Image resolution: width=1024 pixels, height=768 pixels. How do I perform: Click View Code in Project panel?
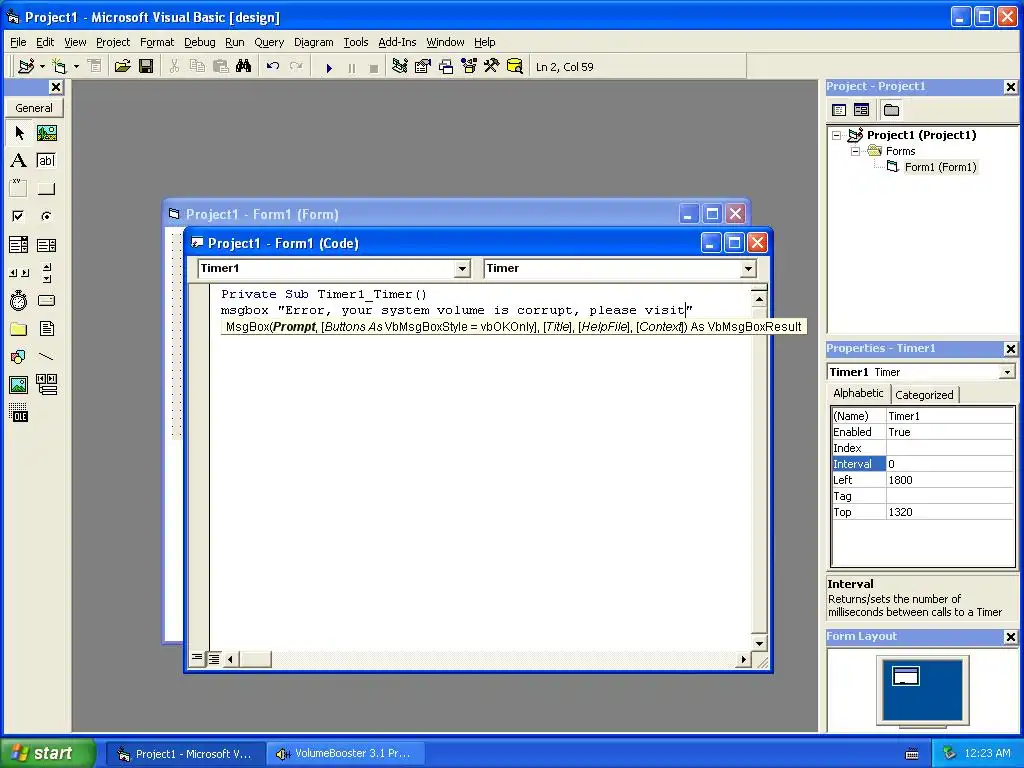click(x=839, y=110)
